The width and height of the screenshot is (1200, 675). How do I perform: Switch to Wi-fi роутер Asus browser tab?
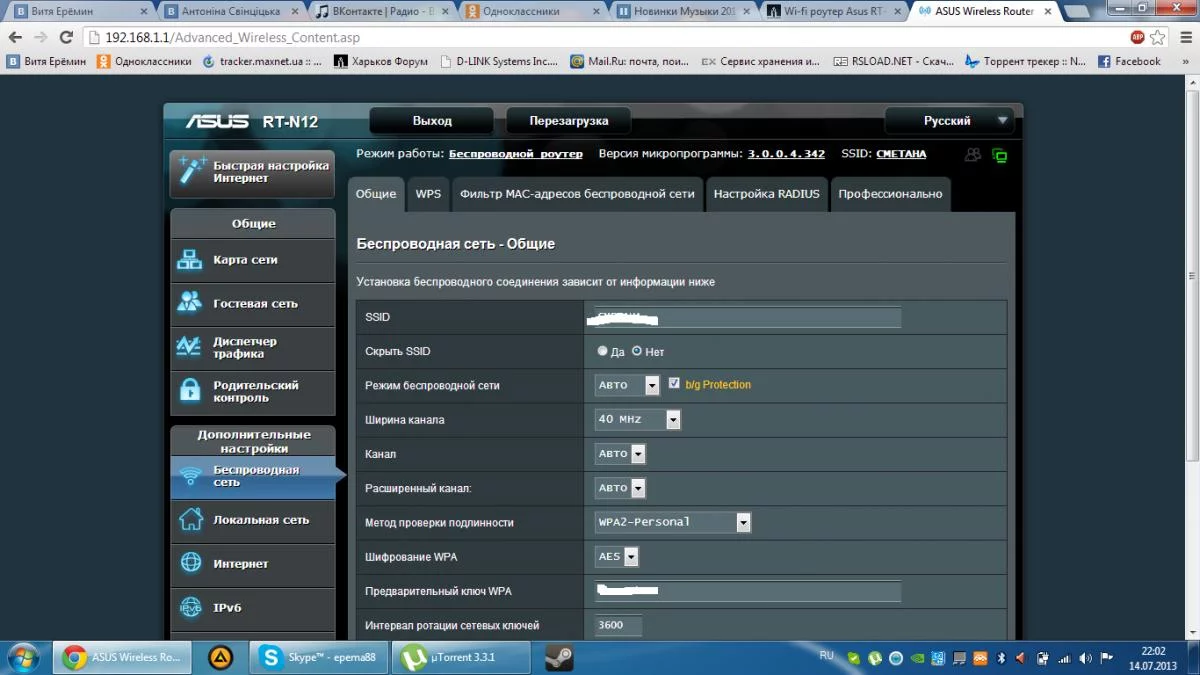click(x=833, y=11)
